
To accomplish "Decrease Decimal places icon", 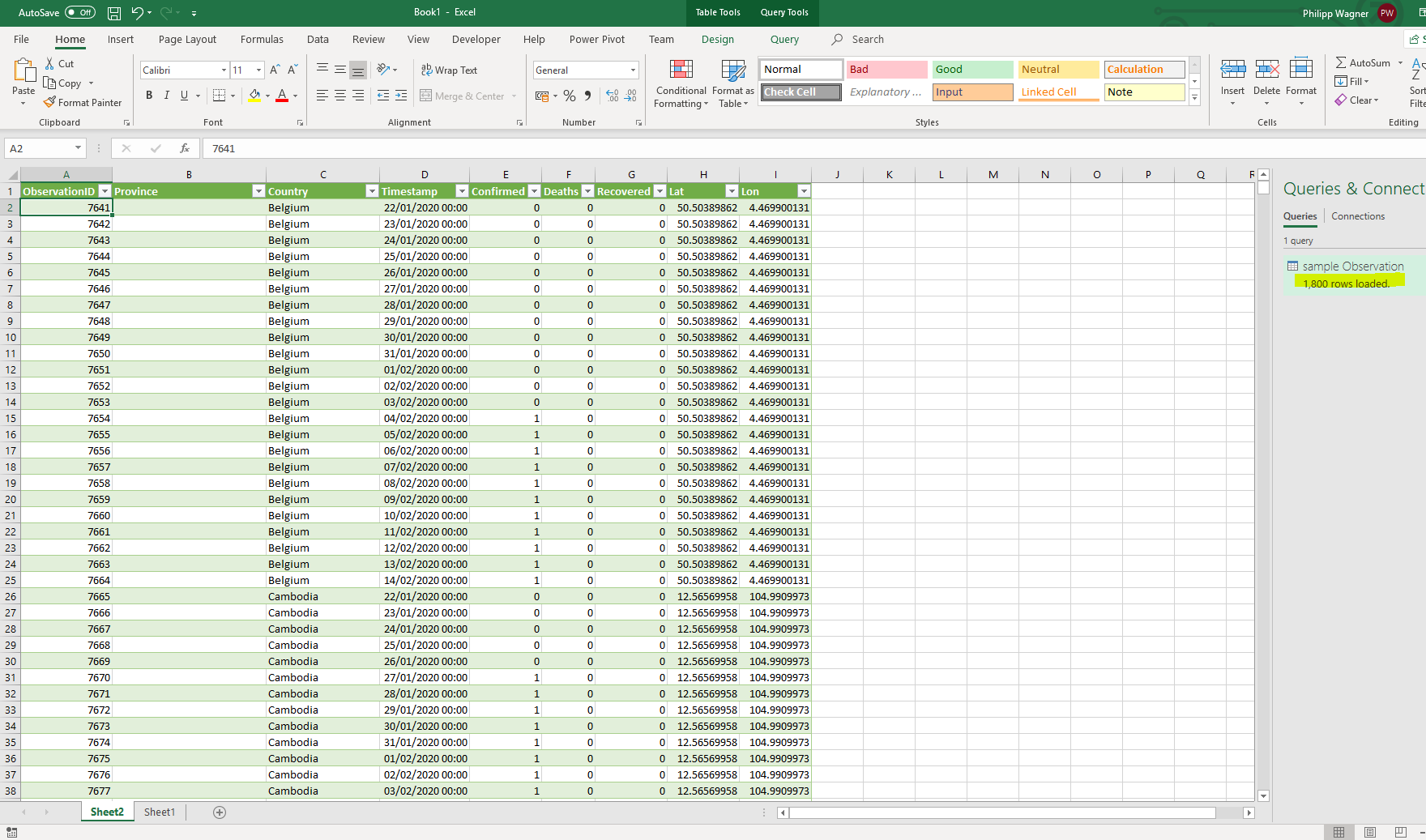I will point(631,96).
